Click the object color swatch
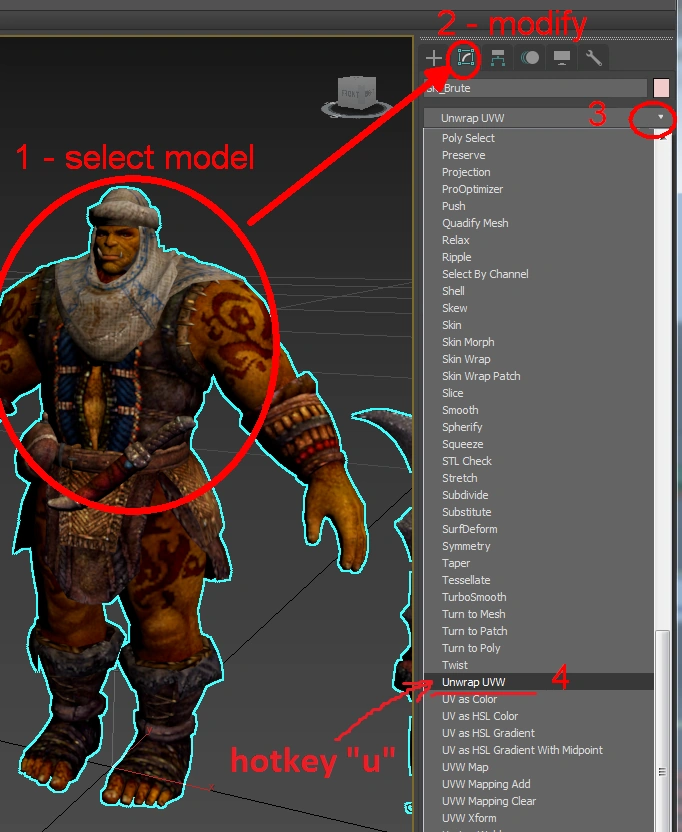Viewport: 682px width, 832px height. [661, 88]
